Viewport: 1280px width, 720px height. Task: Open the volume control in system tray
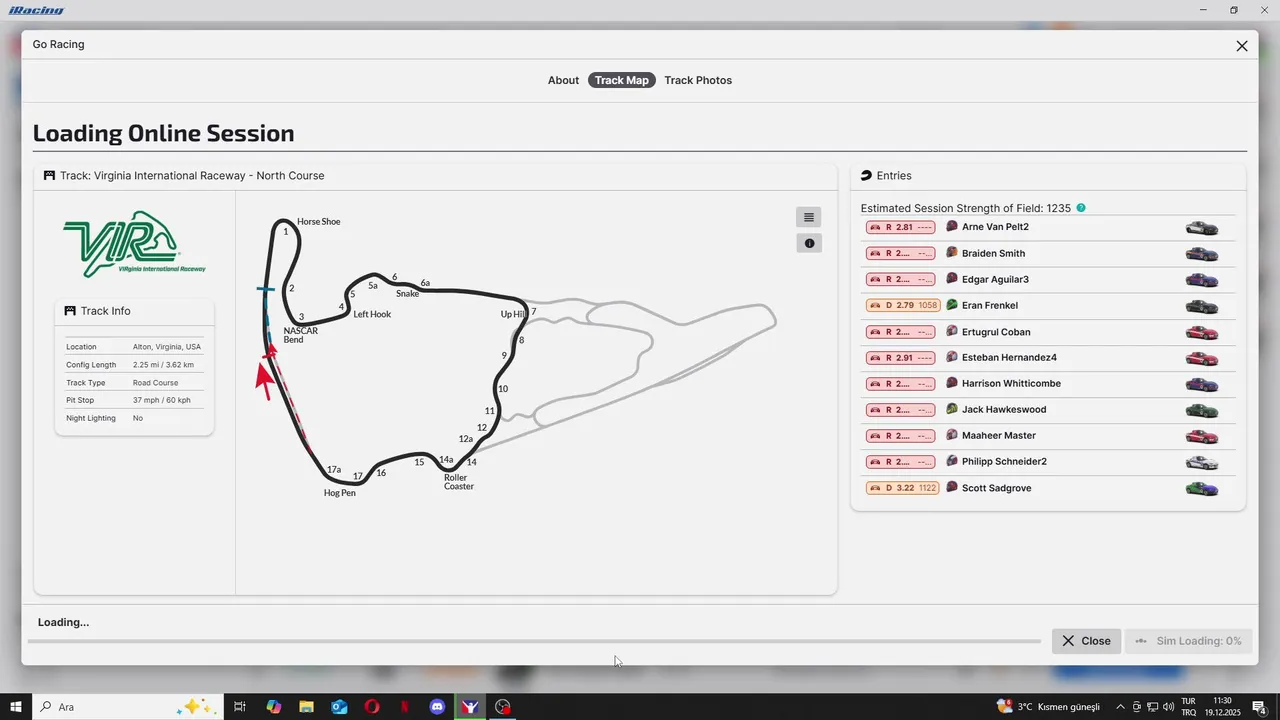(1168, 707)
